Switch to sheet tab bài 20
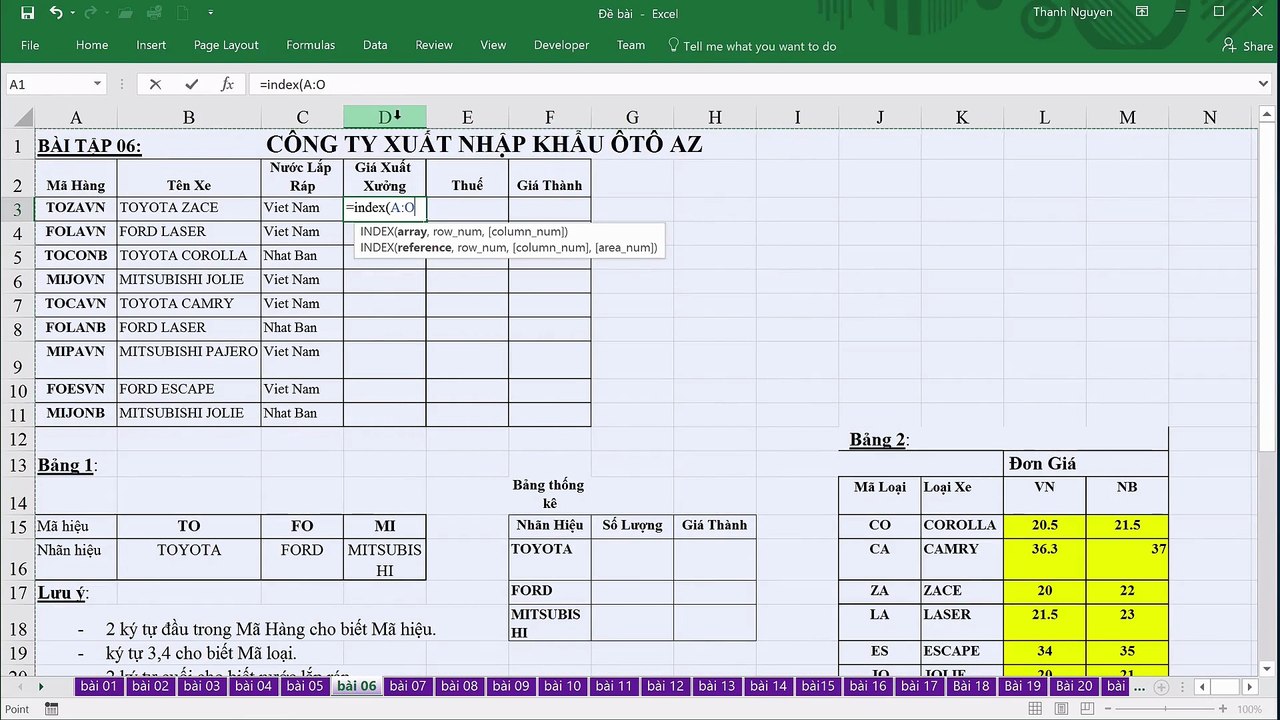The height and width of the screenshot is (720, 1280). (1074, 686)
